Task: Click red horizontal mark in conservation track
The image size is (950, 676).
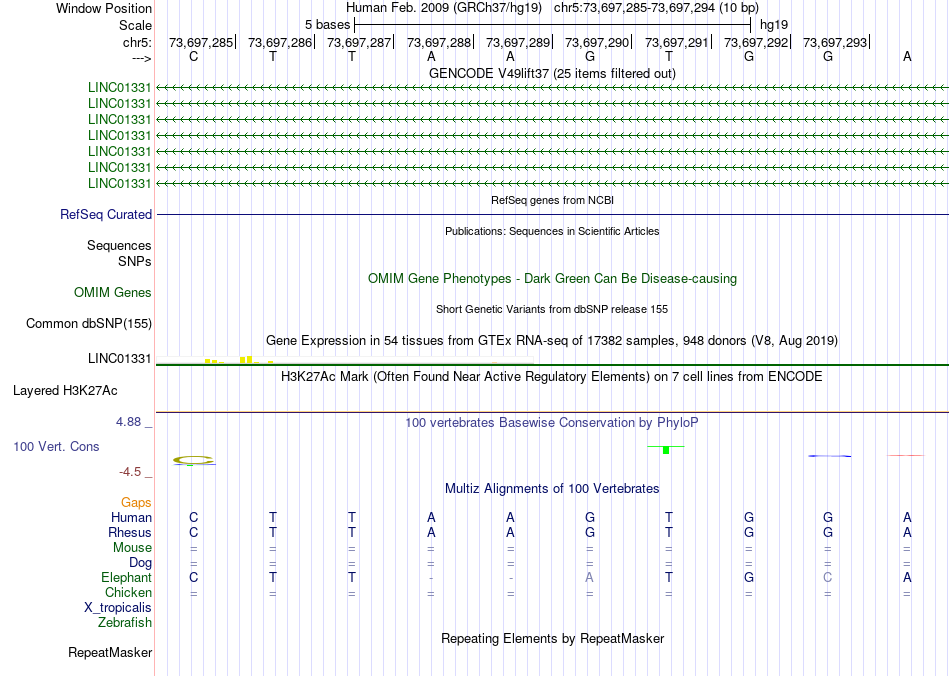Action: (x=906, y=455)
